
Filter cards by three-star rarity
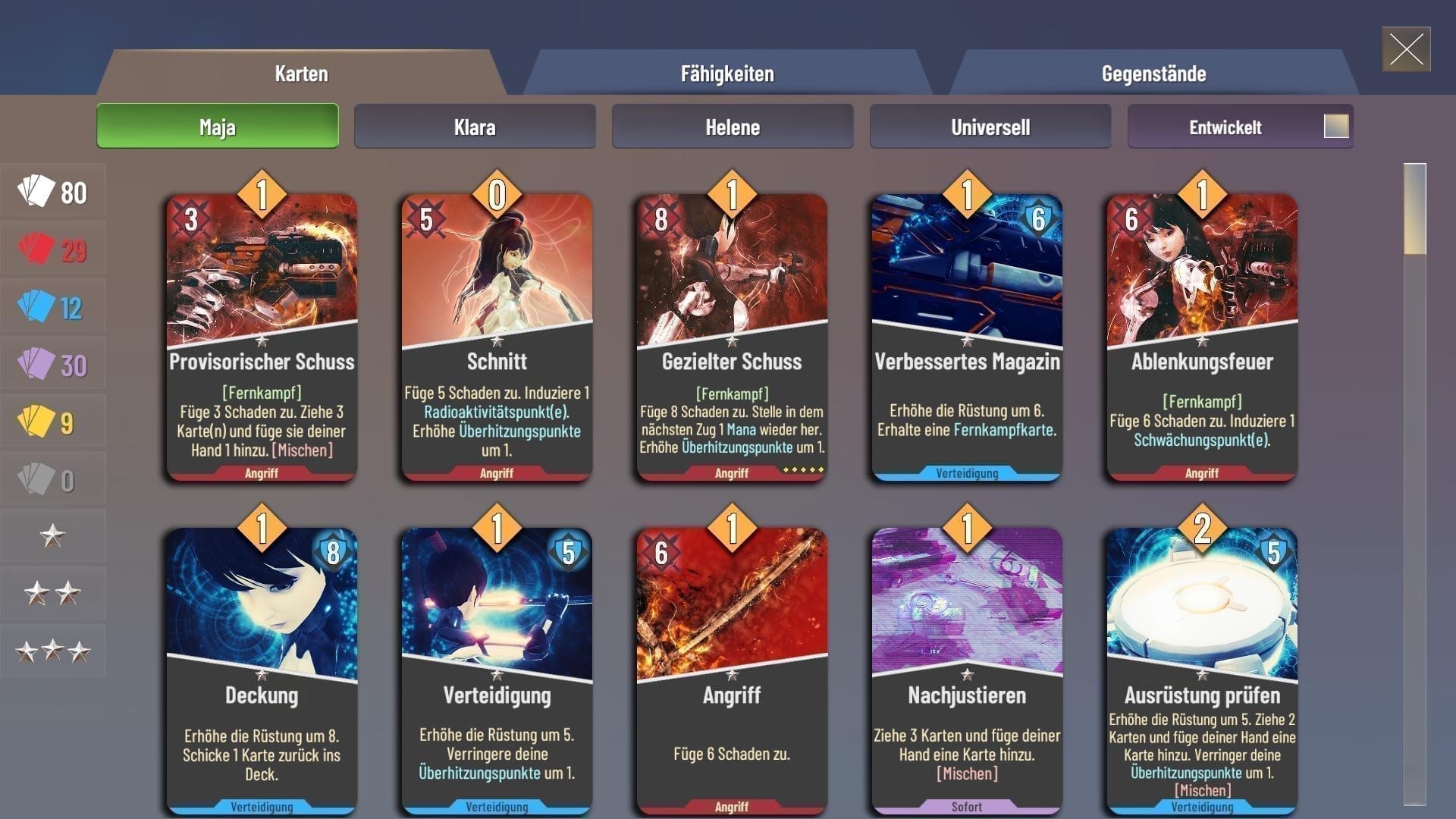52,651
